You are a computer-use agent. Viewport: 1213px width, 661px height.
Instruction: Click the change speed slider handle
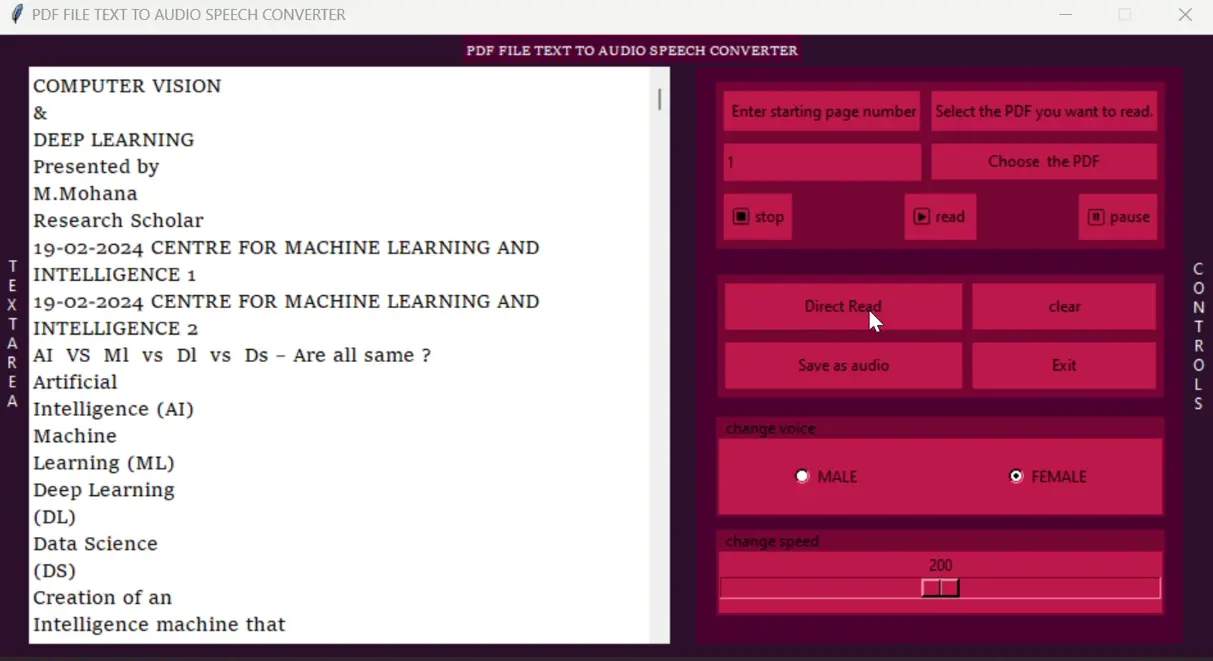click(940, 588)
